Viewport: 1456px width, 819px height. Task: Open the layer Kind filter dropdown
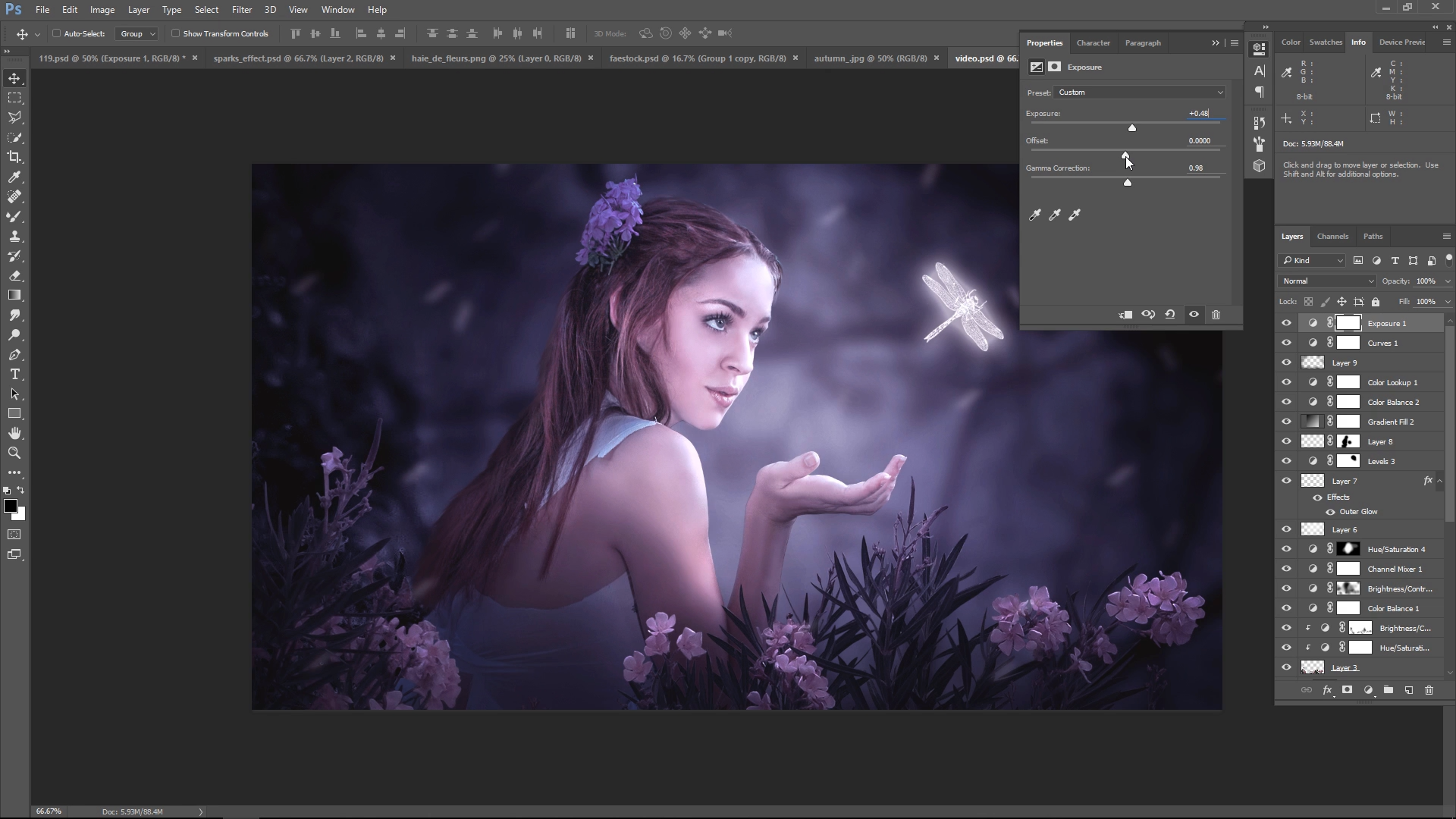1313,261
